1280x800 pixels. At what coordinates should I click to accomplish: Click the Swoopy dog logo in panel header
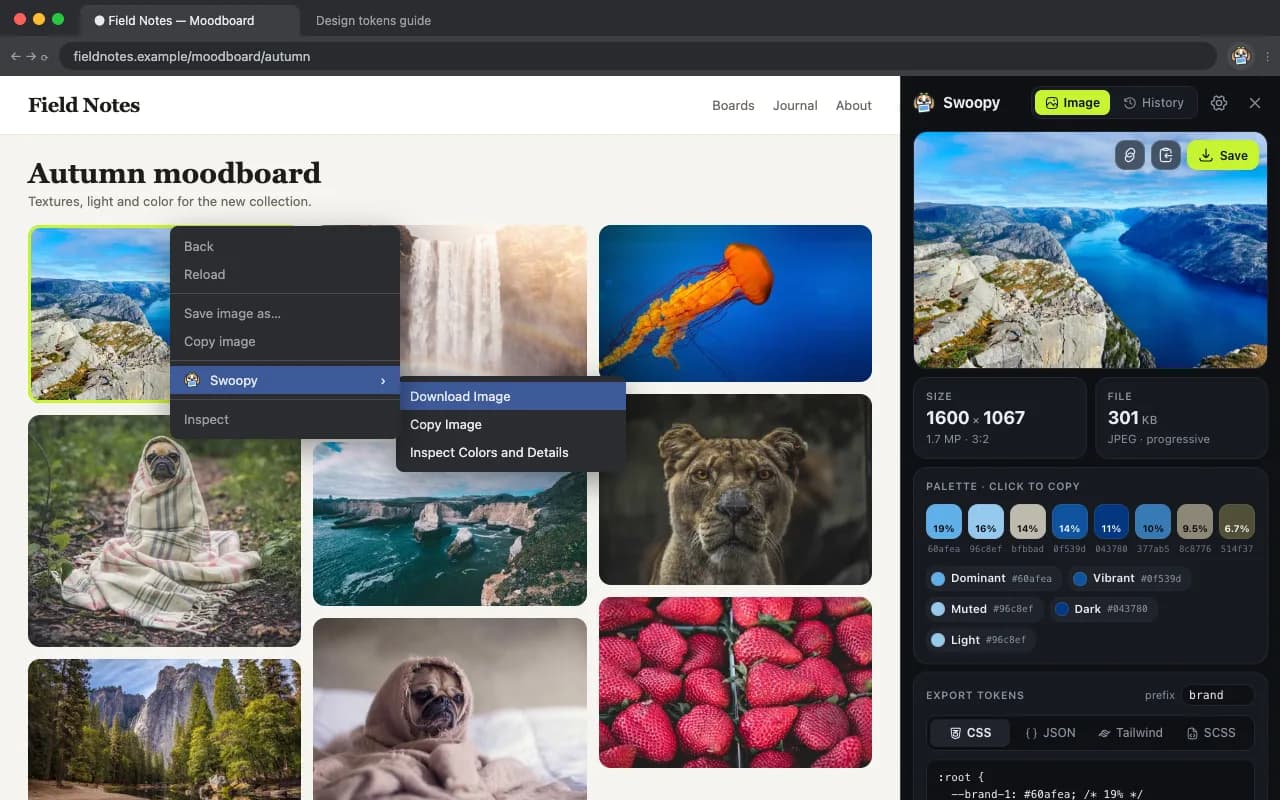pyautogui.click(x=924, y=103)
